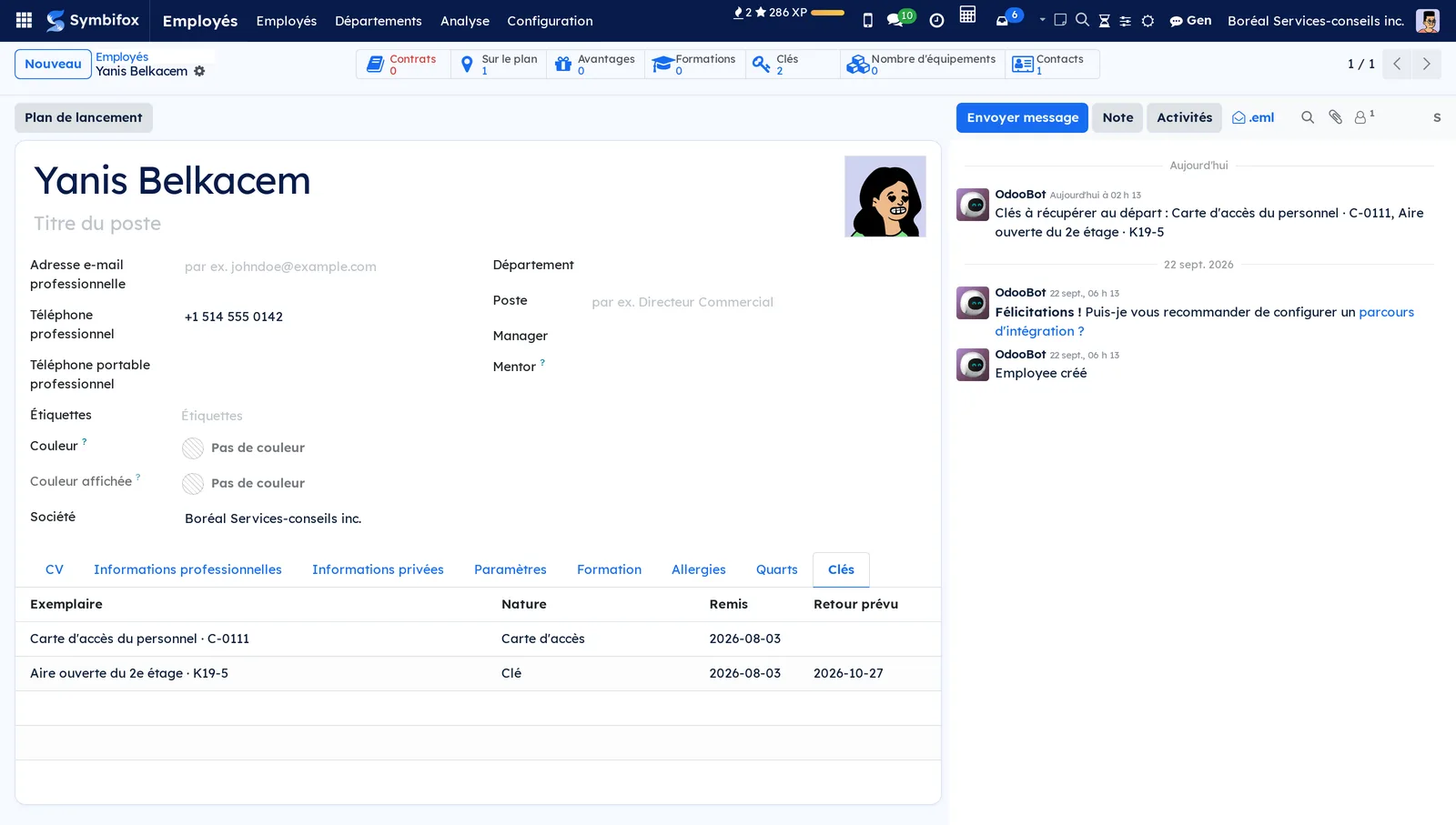Viewport: 1456px width, 825px height.
Task: Click the top bar search magnifier
Action: pos(1082,20)
